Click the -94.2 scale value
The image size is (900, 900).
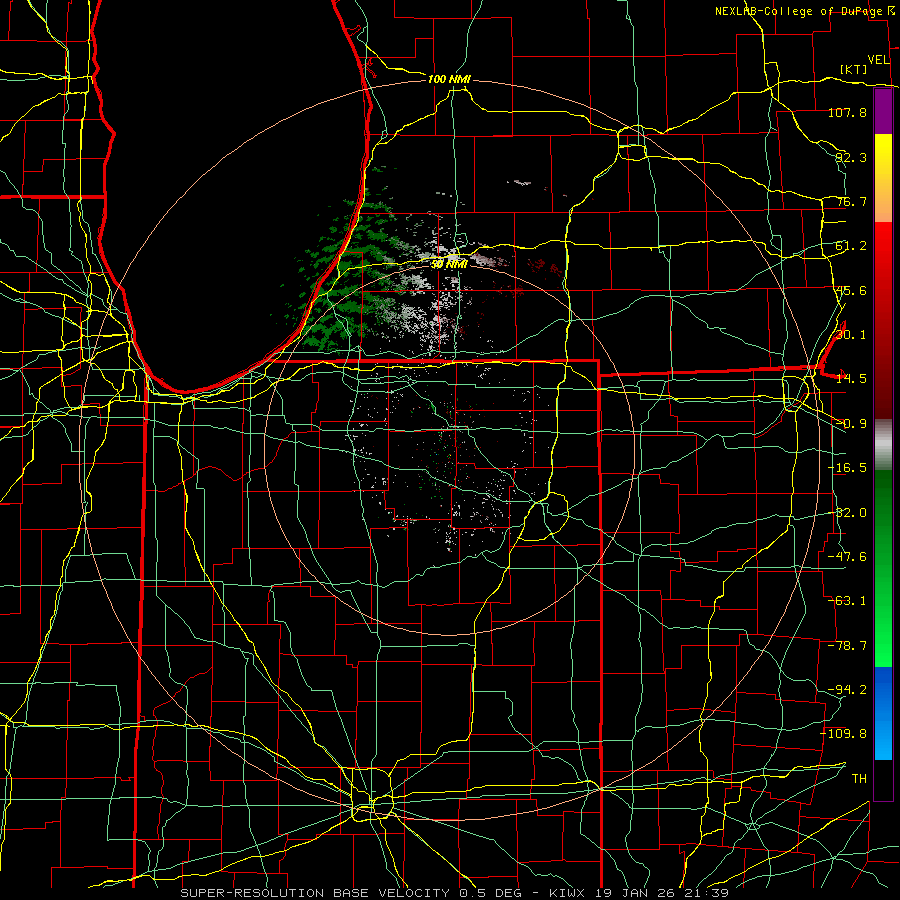(847, 690)
